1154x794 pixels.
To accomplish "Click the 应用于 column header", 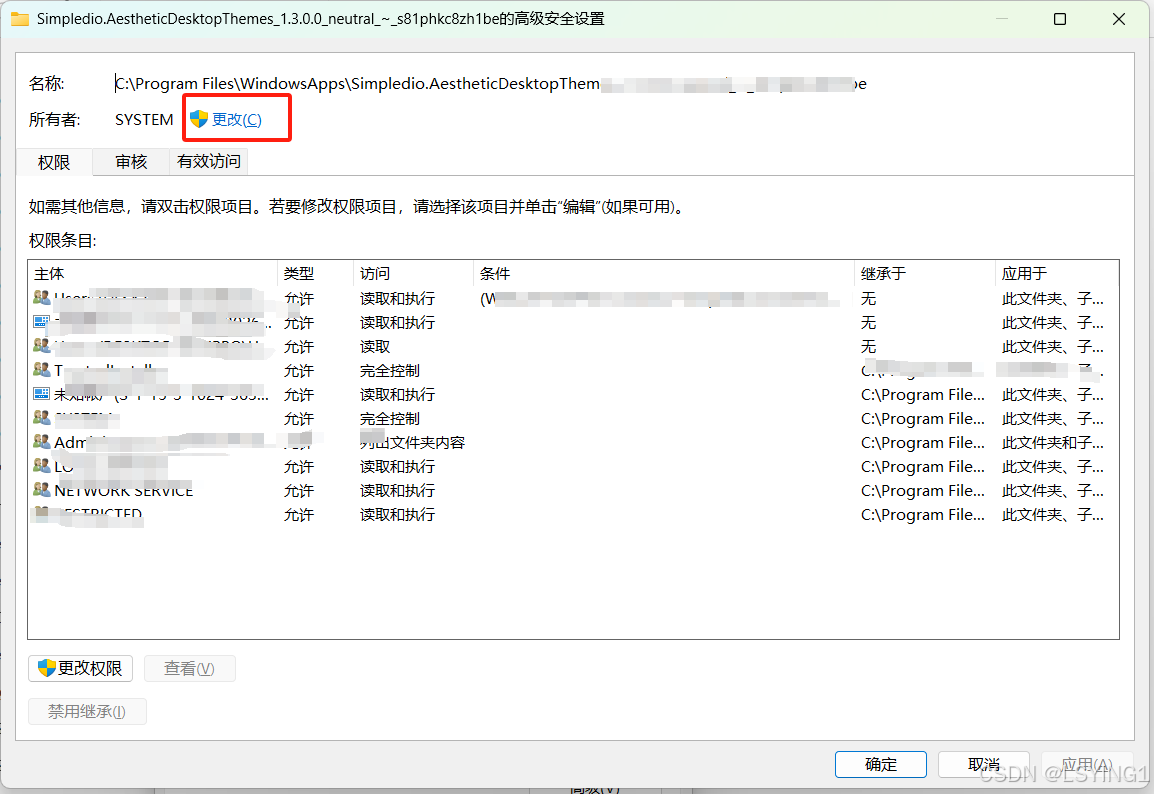I will pyautogui.click(x=1057, y=274).
